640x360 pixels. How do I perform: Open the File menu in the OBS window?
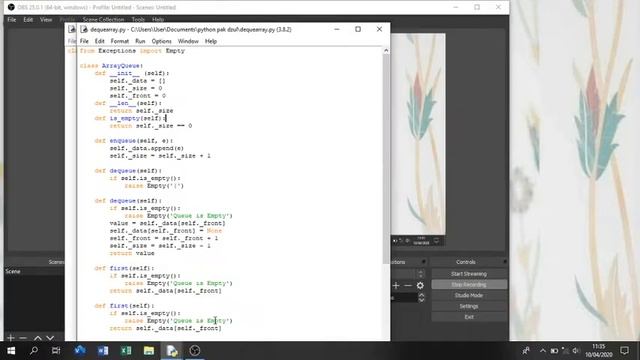11,20
